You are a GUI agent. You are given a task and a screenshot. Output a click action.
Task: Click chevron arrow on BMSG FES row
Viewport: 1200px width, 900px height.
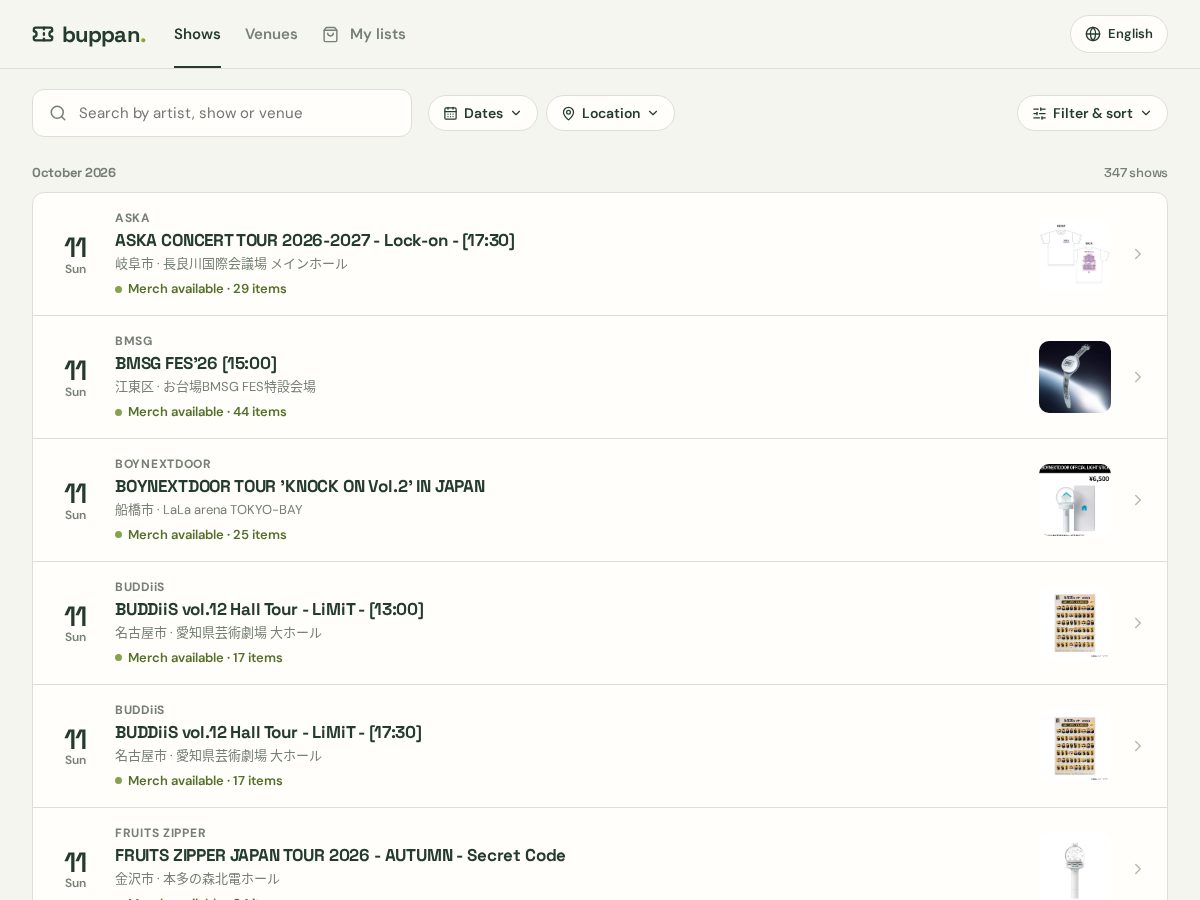point(1137,377)
